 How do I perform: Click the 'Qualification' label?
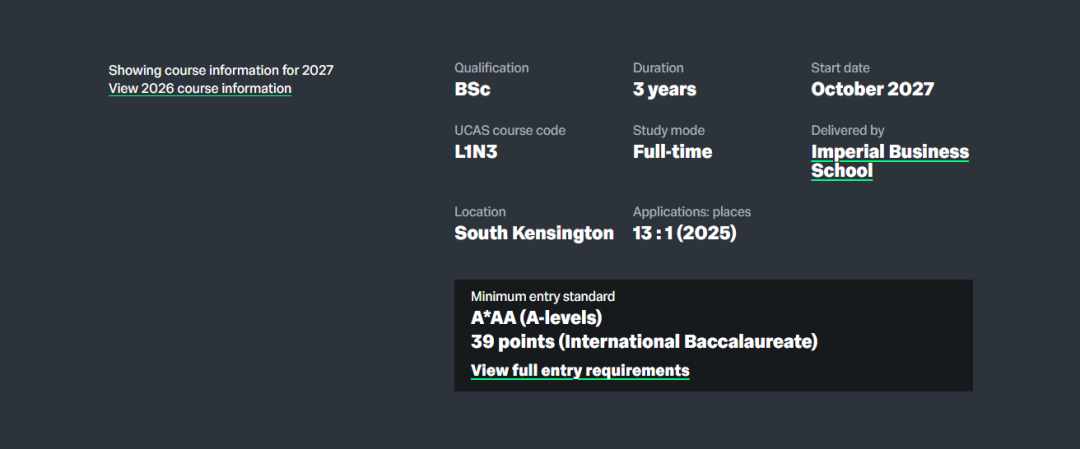coord(491,68)
